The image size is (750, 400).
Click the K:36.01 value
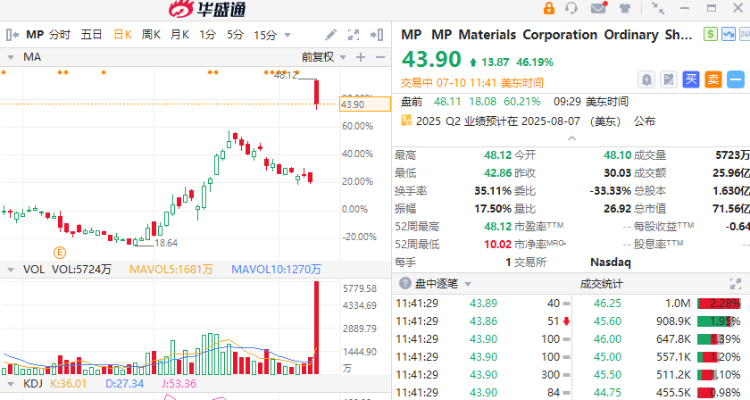point(68,384)
